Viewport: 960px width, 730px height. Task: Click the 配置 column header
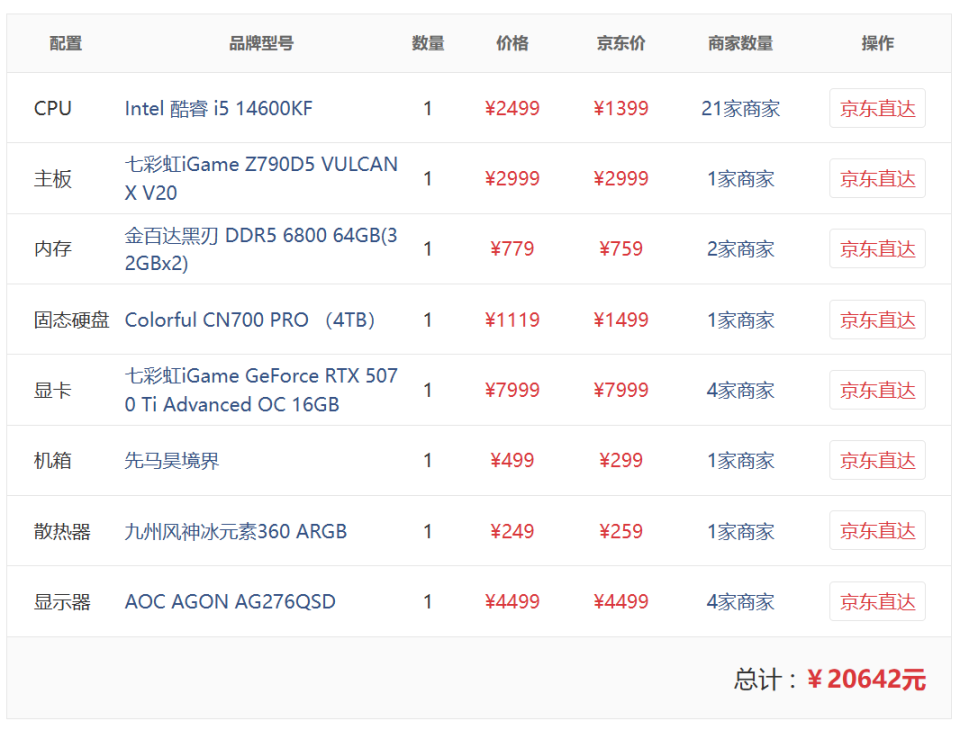66,43
